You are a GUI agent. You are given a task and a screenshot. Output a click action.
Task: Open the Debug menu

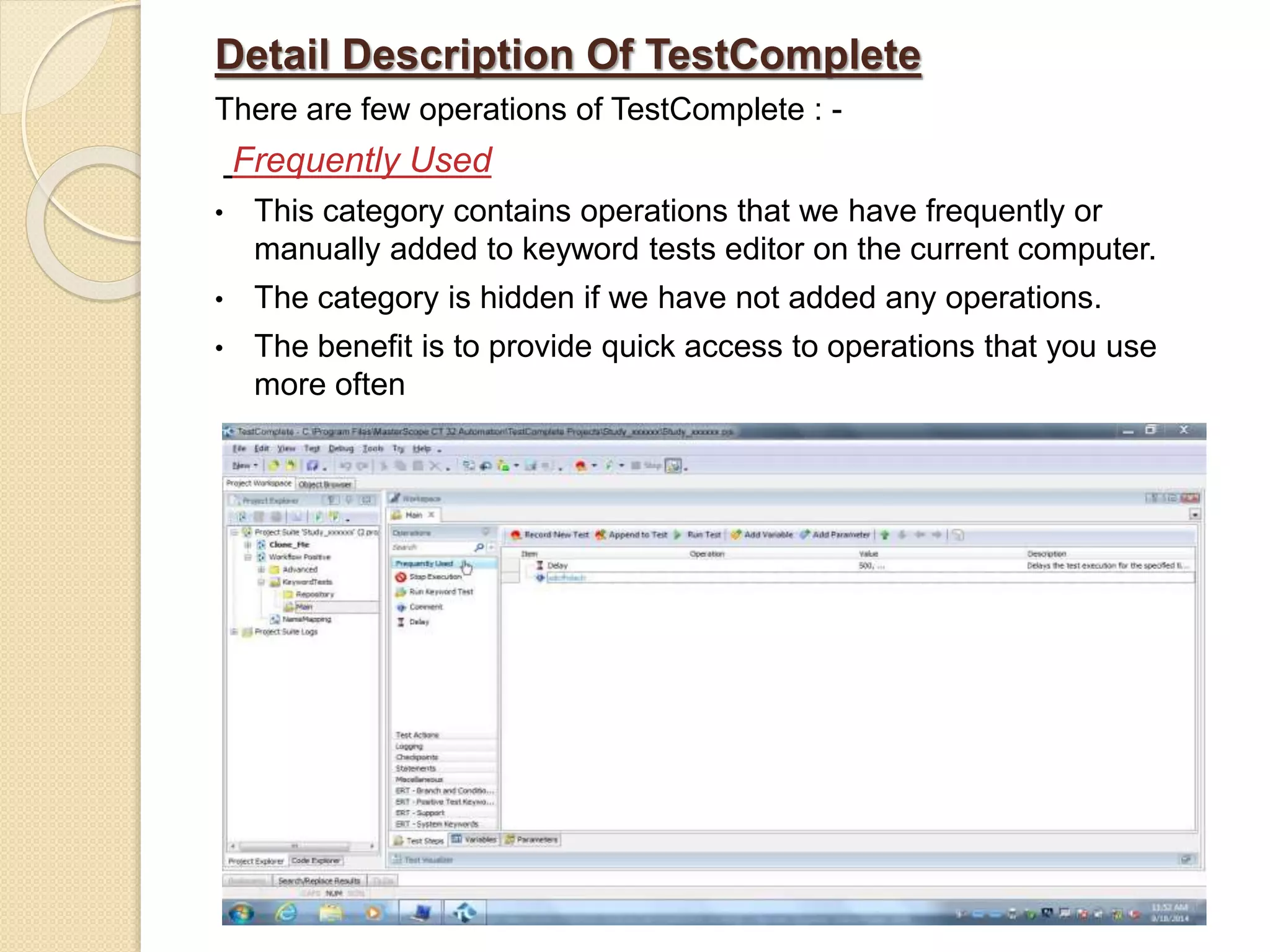(x=340, y=449)
